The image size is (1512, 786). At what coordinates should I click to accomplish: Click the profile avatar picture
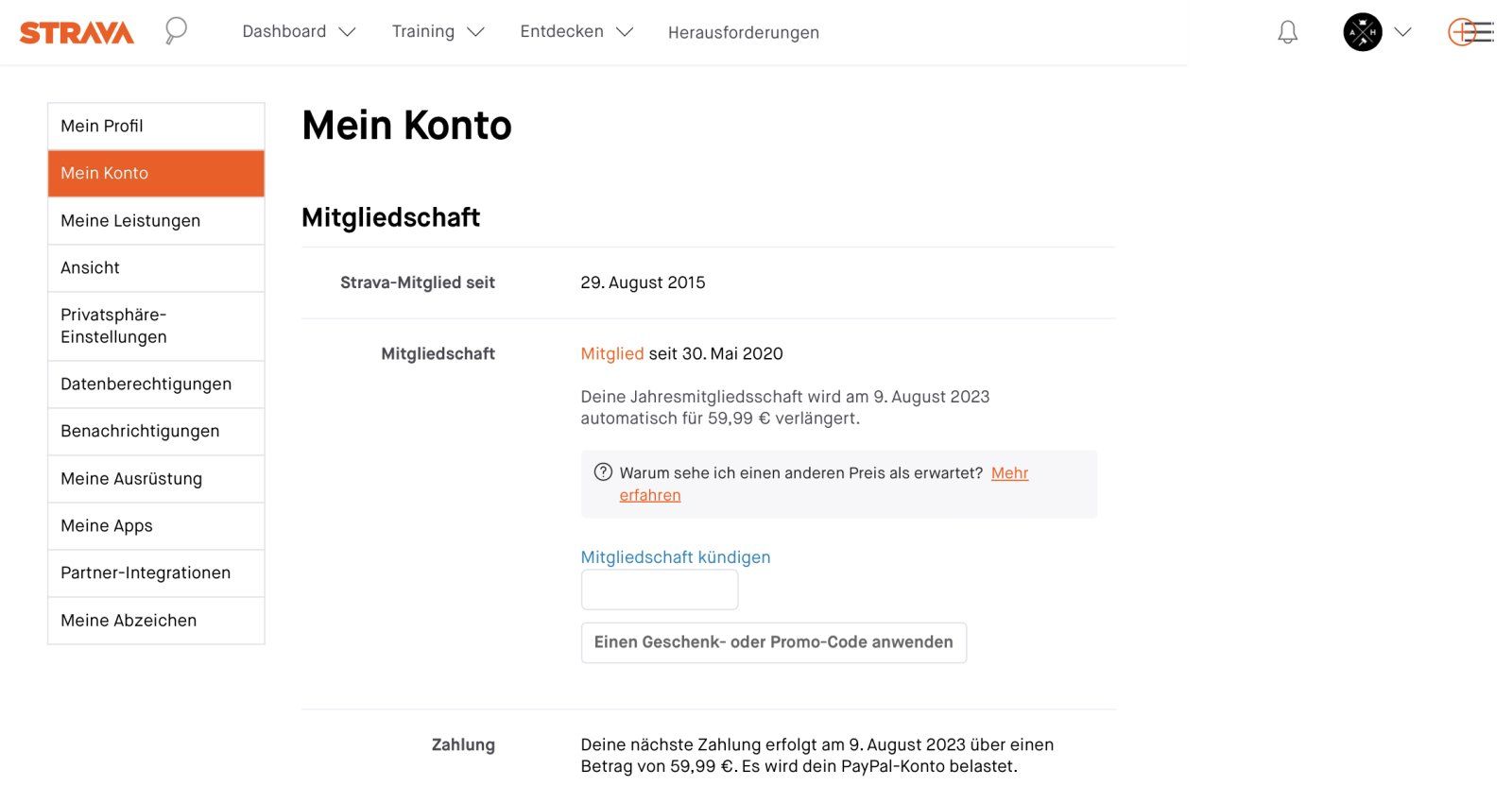coord(1362,32)
